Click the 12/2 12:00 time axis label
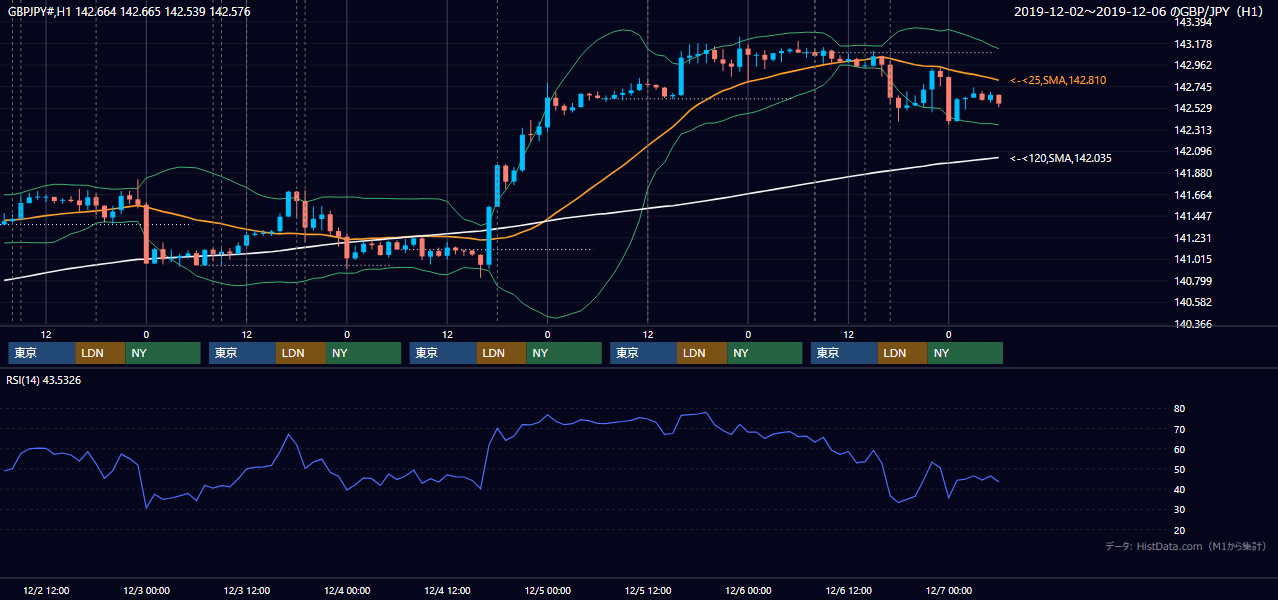1278x600 pixels. 46,591
